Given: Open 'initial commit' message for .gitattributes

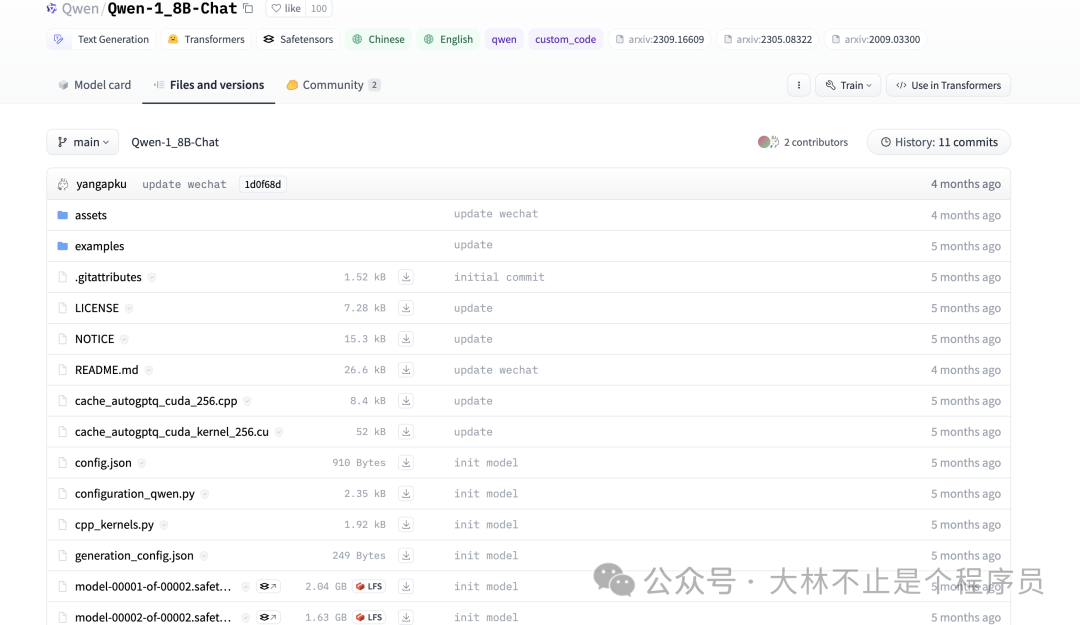Looking at the screenshot, I should pos(499,277).
